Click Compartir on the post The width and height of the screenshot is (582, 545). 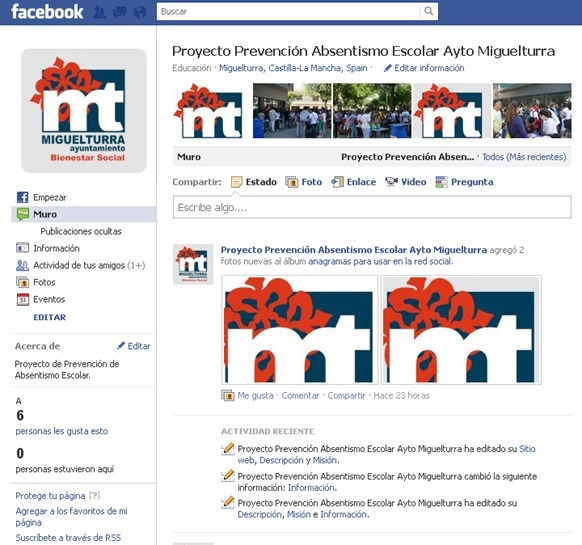pos(346,396)
